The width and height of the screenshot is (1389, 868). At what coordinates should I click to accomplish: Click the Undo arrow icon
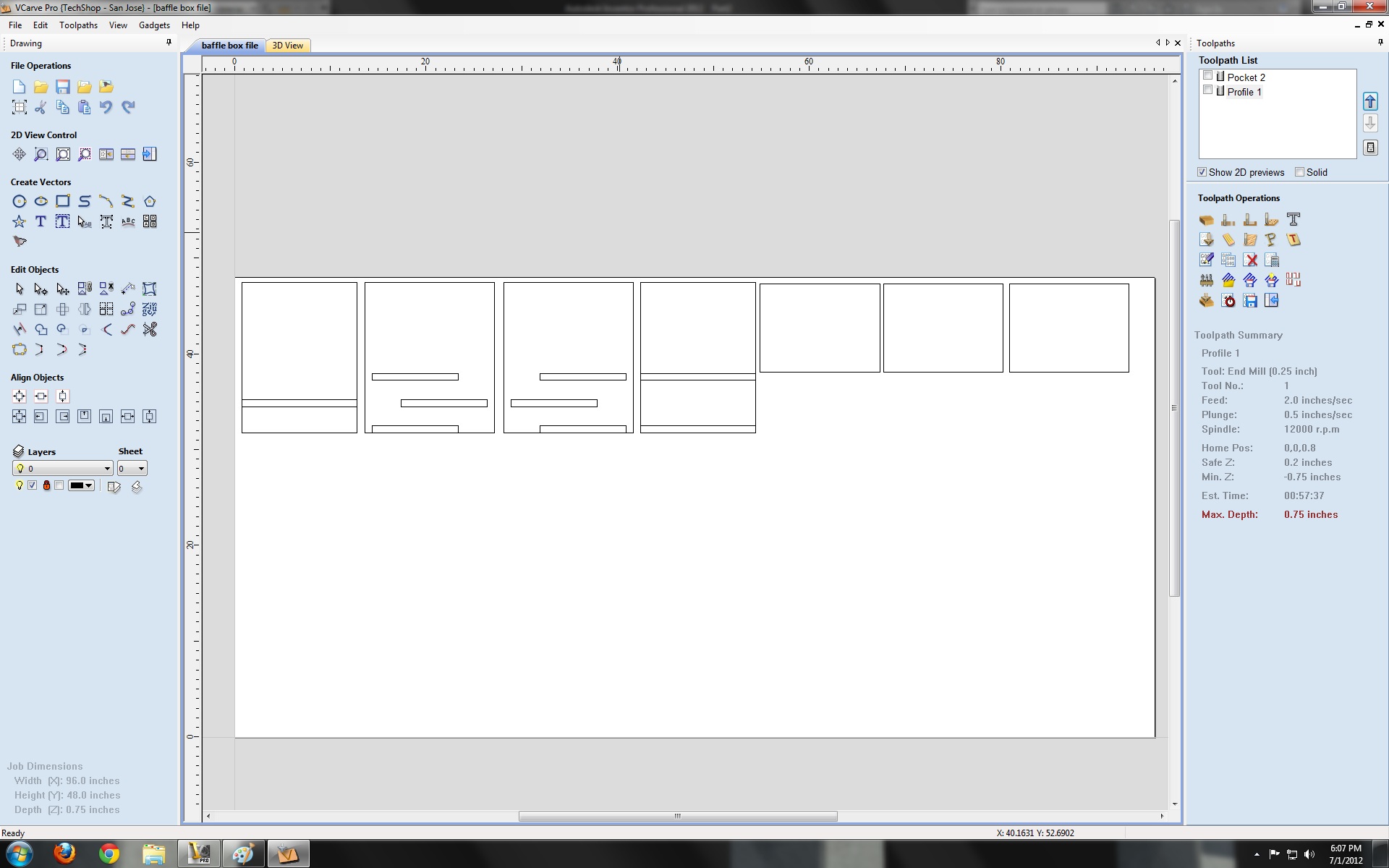(106, 107)
